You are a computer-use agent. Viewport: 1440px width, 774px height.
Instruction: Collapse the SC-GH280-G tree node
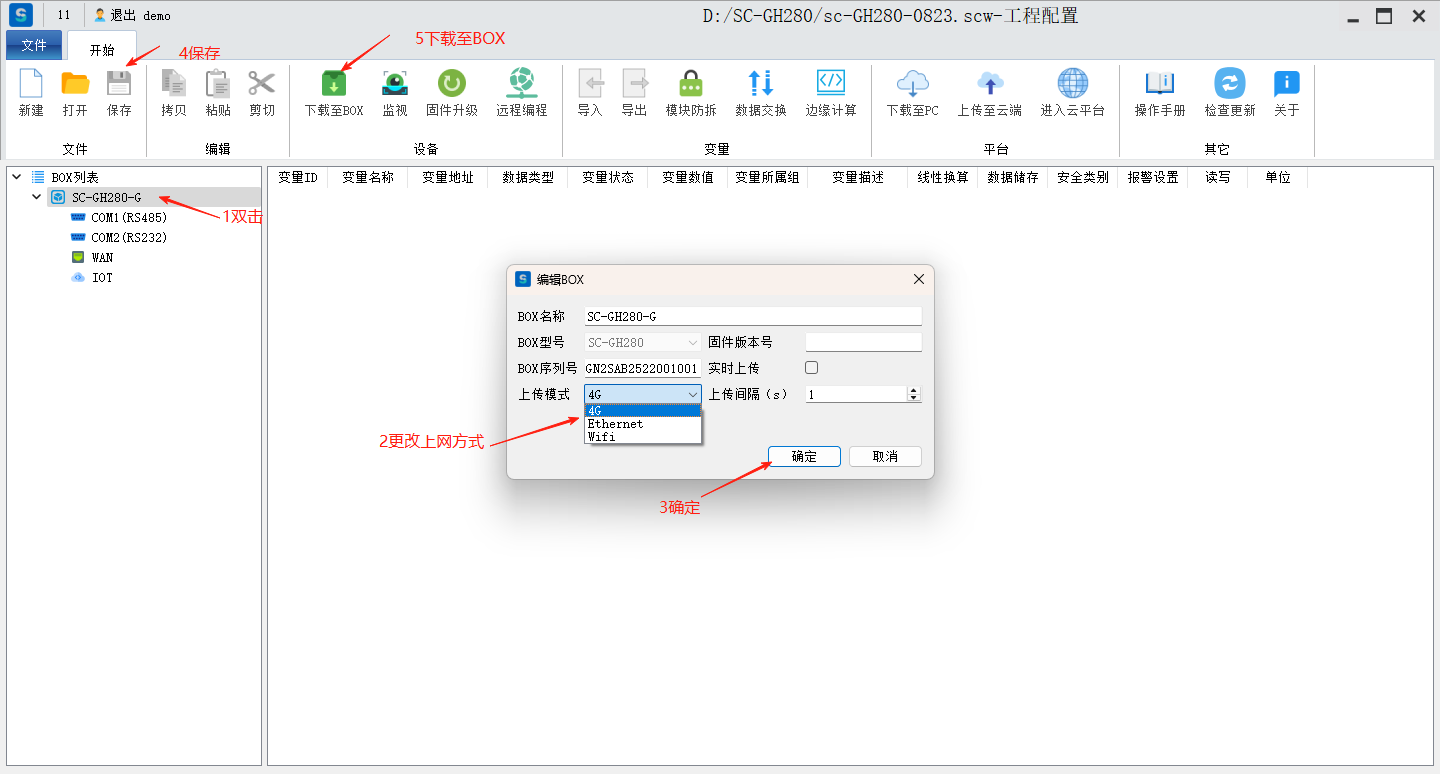click(37, 197)
